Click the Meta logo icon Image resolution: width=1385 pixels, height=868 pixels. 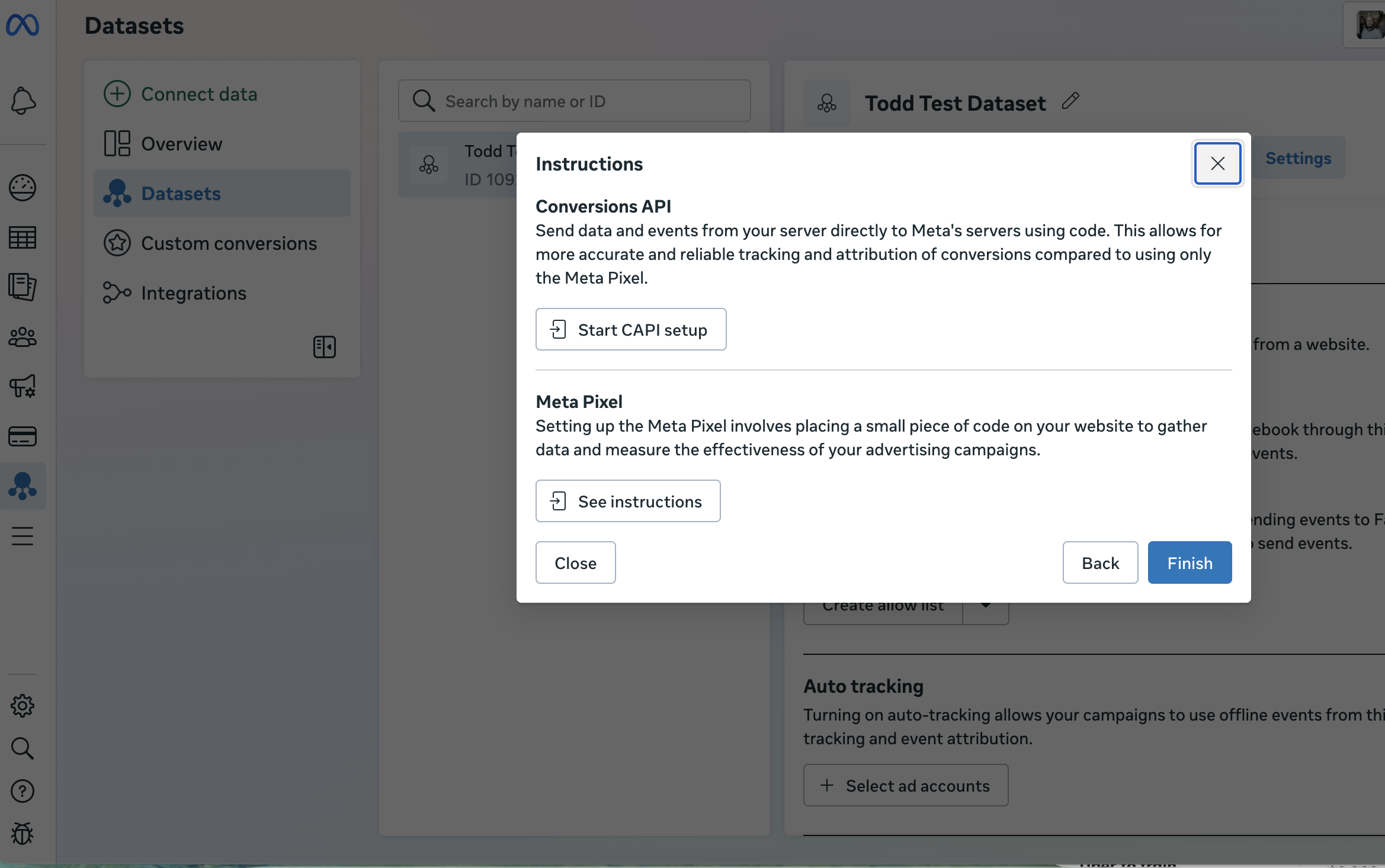click(x=23, y=25)
